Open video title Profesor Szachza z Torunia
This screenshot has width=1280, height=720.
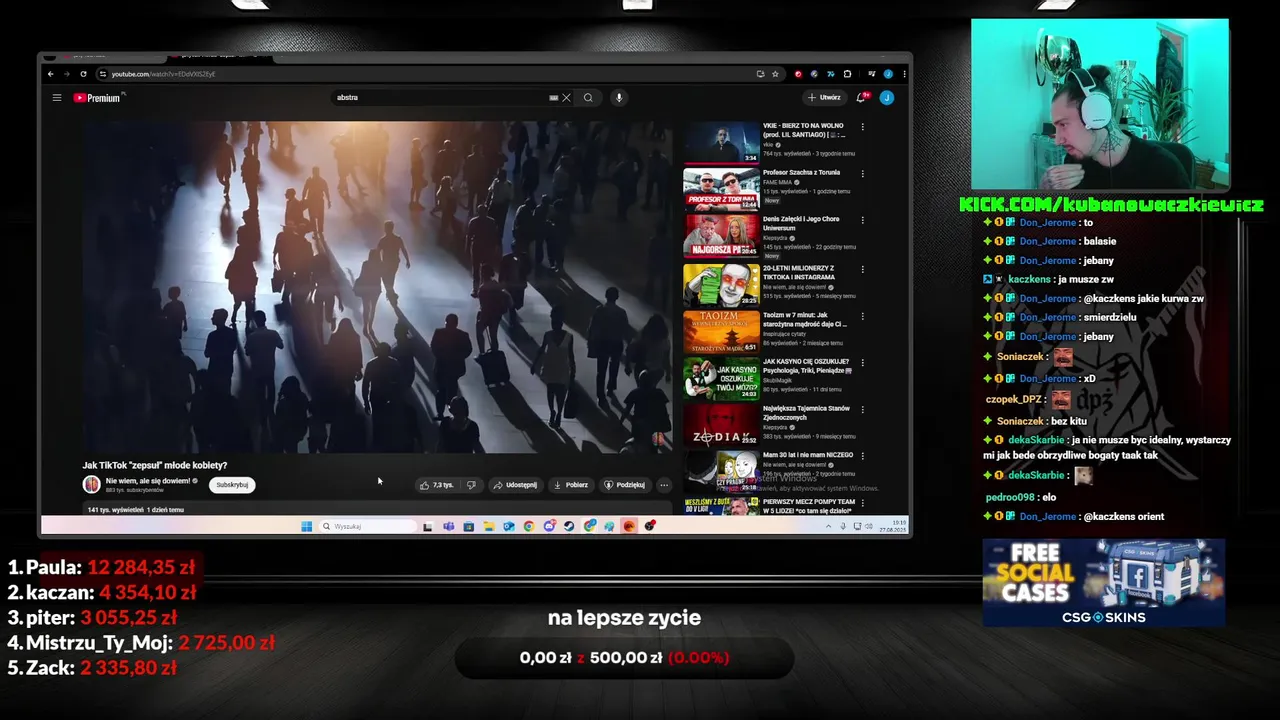801,172
